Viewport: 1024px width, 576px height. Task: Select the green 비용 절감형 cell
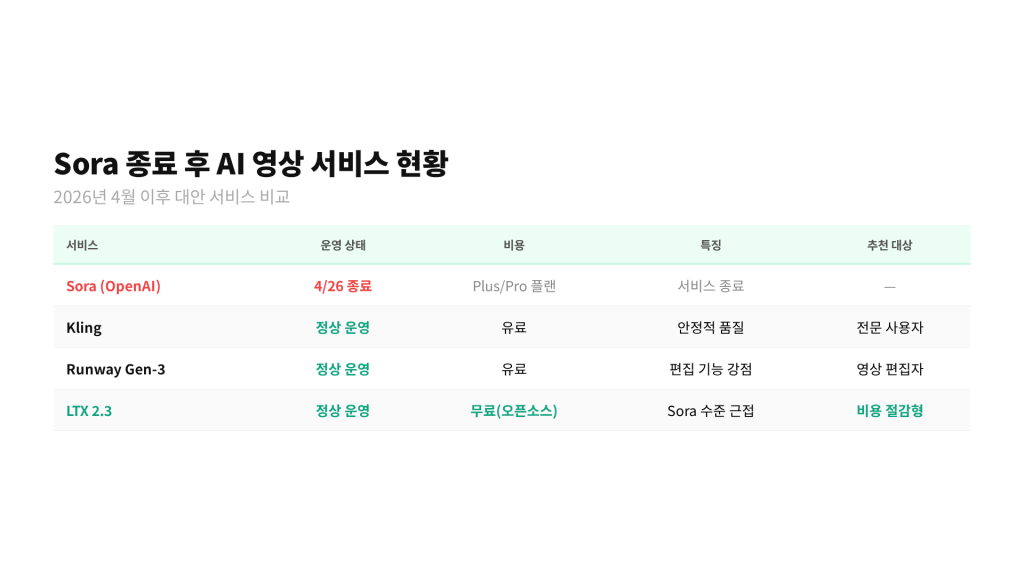pyautogui.click(x=889, y=411)
